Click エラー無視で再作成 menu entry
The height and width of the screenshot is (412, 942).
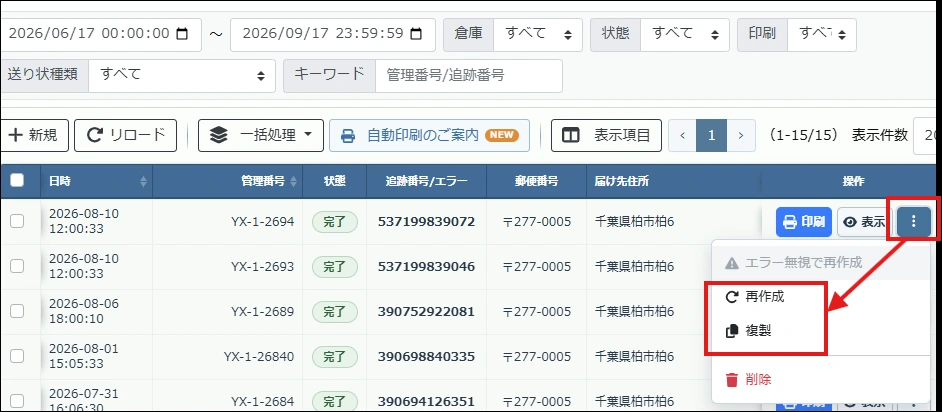pos(821,262)
